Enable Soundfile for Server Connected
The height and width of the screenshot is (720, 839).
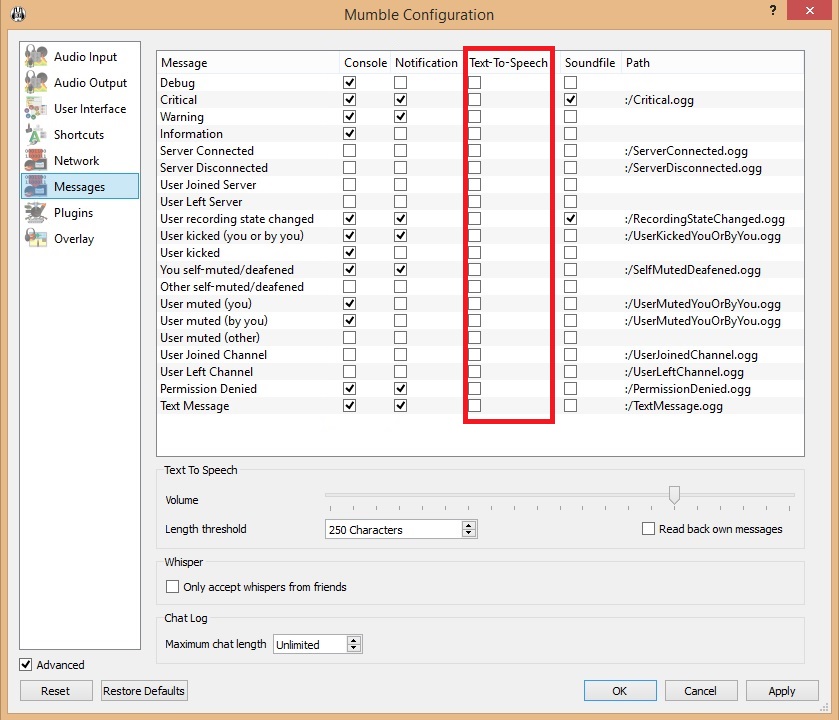[570, 150]
